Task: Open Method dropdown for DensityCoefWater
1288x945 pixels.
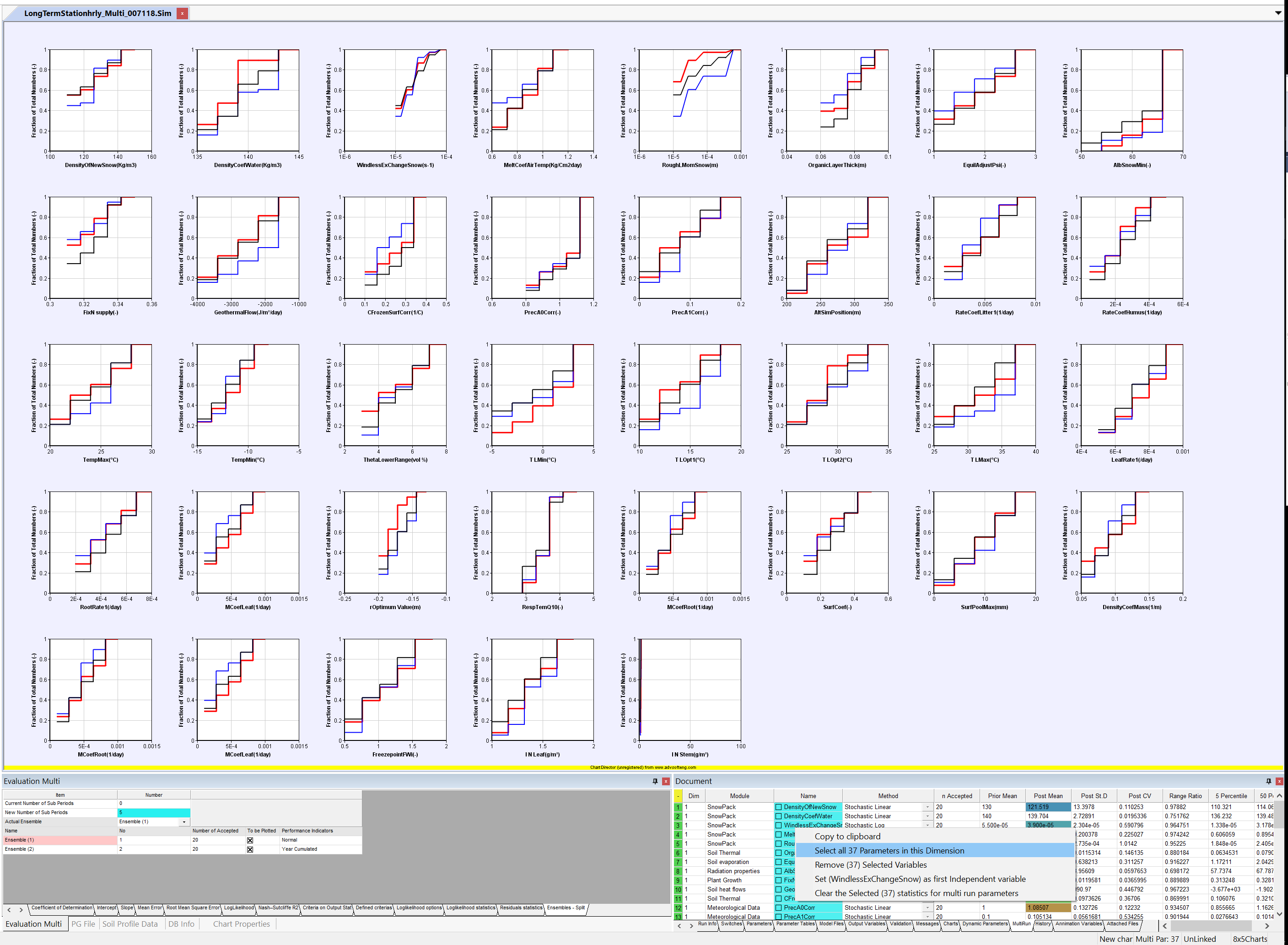Action: (x=928, y=816)
